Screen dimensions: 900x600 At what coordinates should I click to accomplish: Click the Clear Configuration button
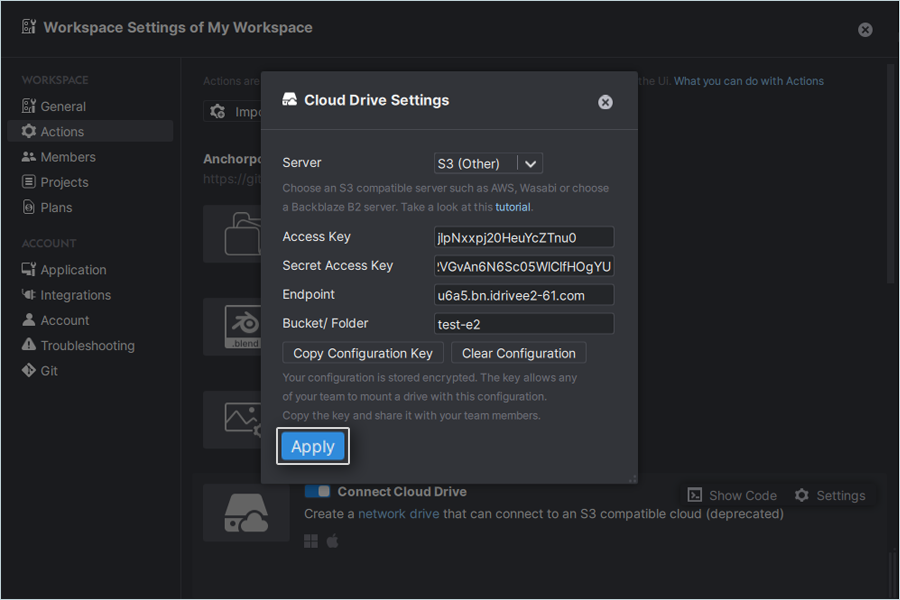(x=519, y=353)
